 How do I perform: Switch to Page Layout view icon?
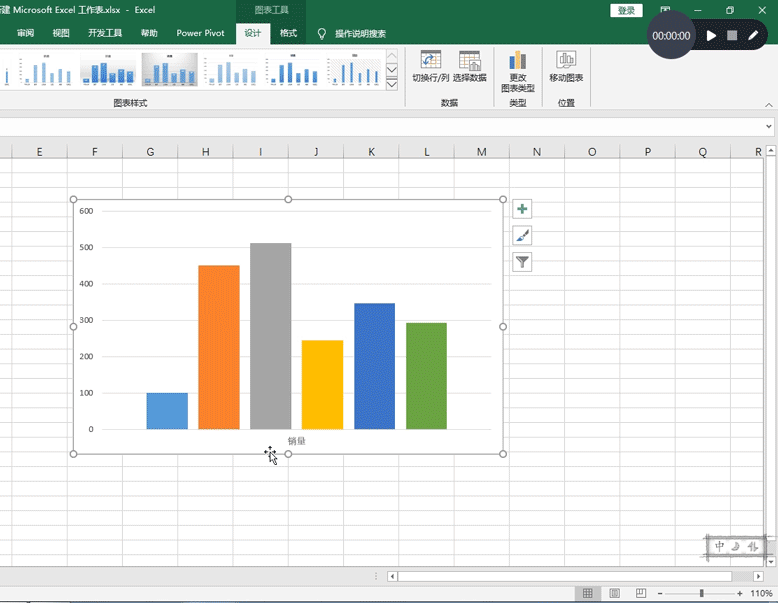614,593
